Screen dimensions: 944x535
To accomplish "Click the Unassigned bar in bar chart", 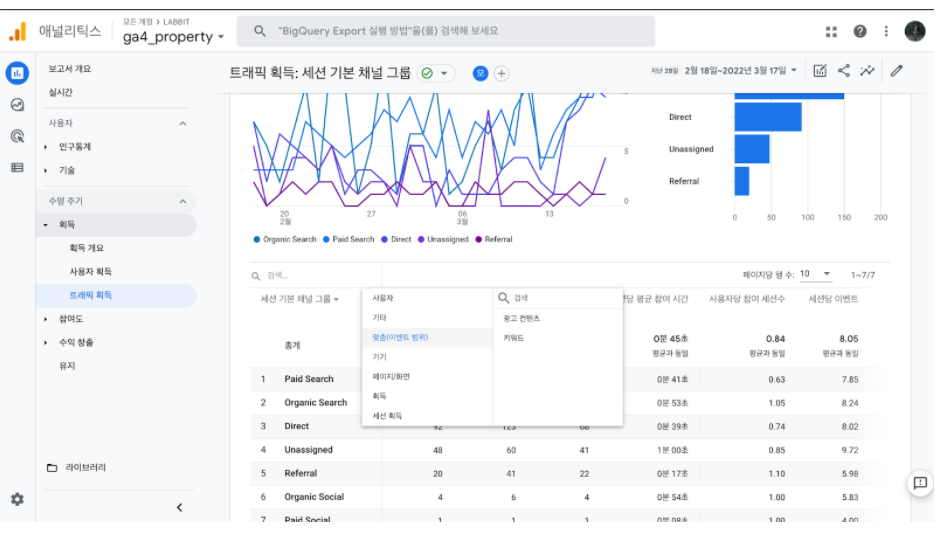I will click(x=751, y=149).
